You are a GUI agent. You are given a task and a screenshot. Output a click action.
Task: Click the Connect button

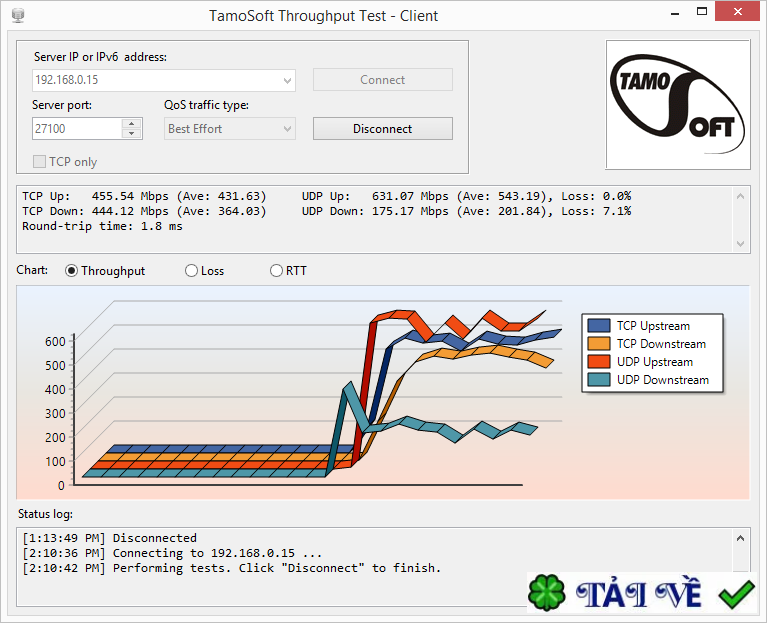click(383, 80)
